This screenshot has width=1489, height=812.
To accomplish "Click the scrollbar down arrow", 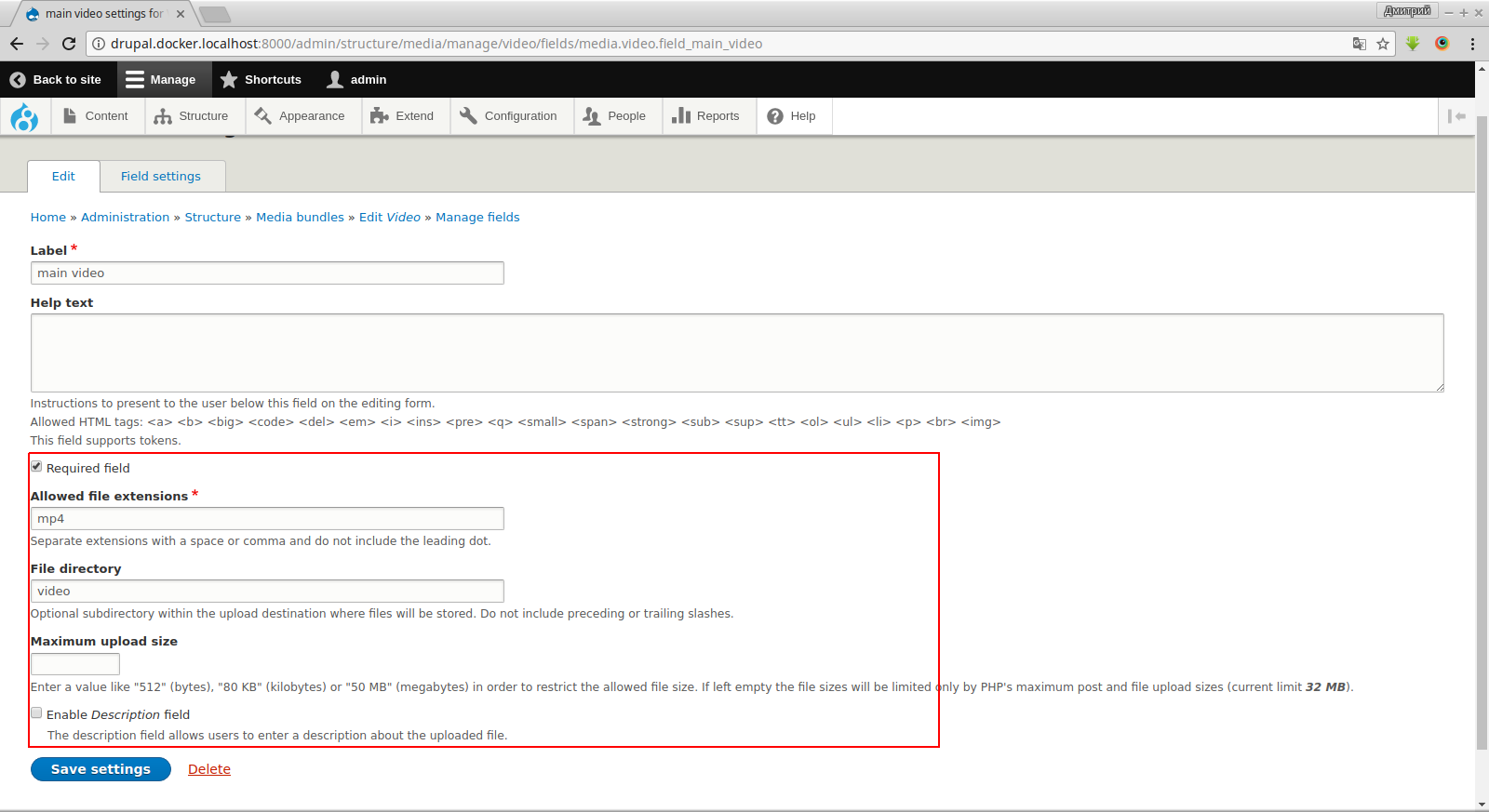I will (x=1482, y=804).
